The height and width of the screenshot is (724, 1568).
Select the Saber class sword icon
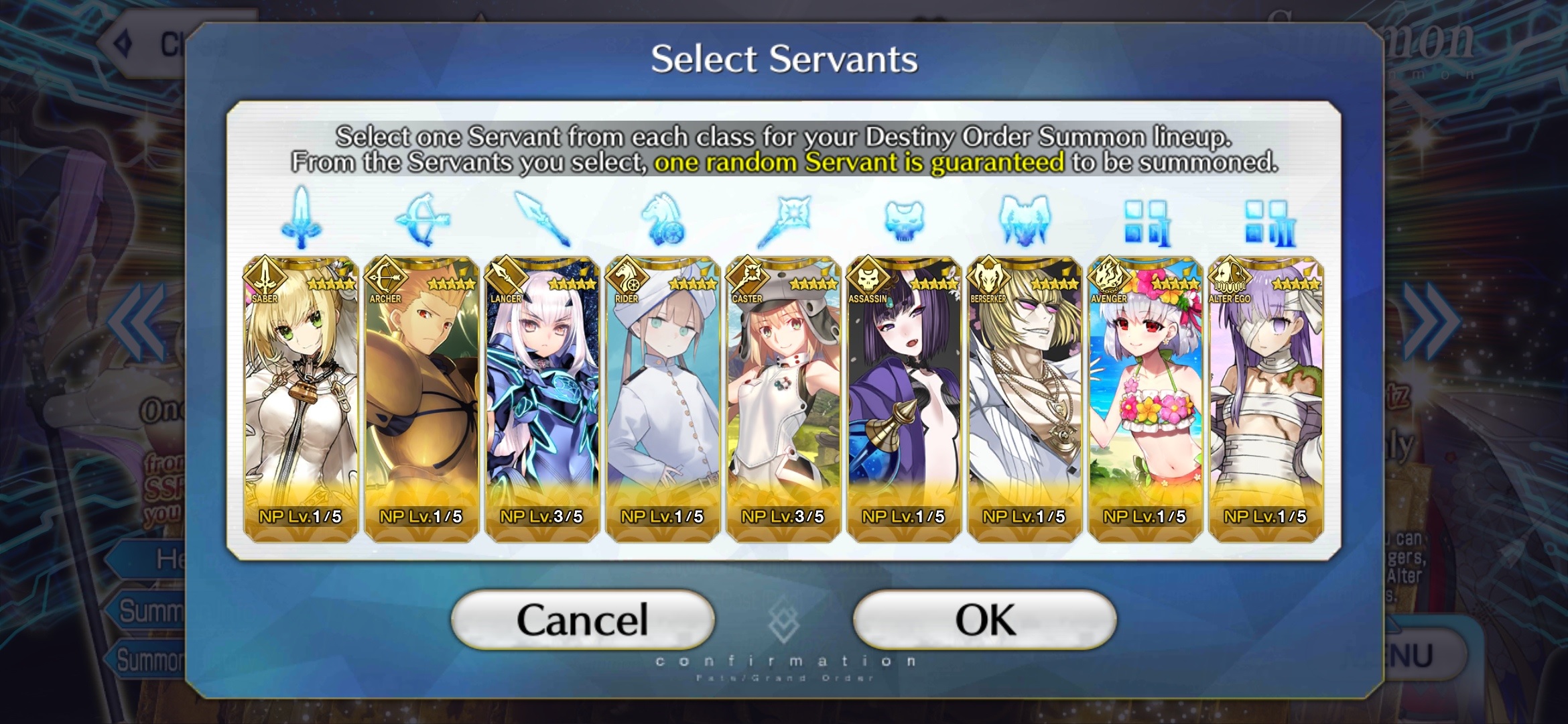point(302,218)
